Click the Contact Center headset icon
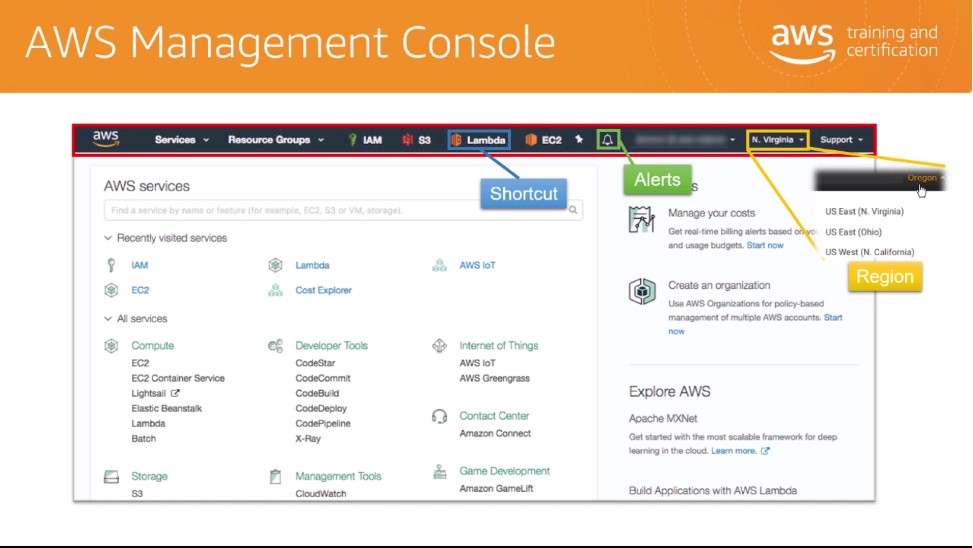The width and height of the screenshot is (973, 548). click(x=439, y=416)
